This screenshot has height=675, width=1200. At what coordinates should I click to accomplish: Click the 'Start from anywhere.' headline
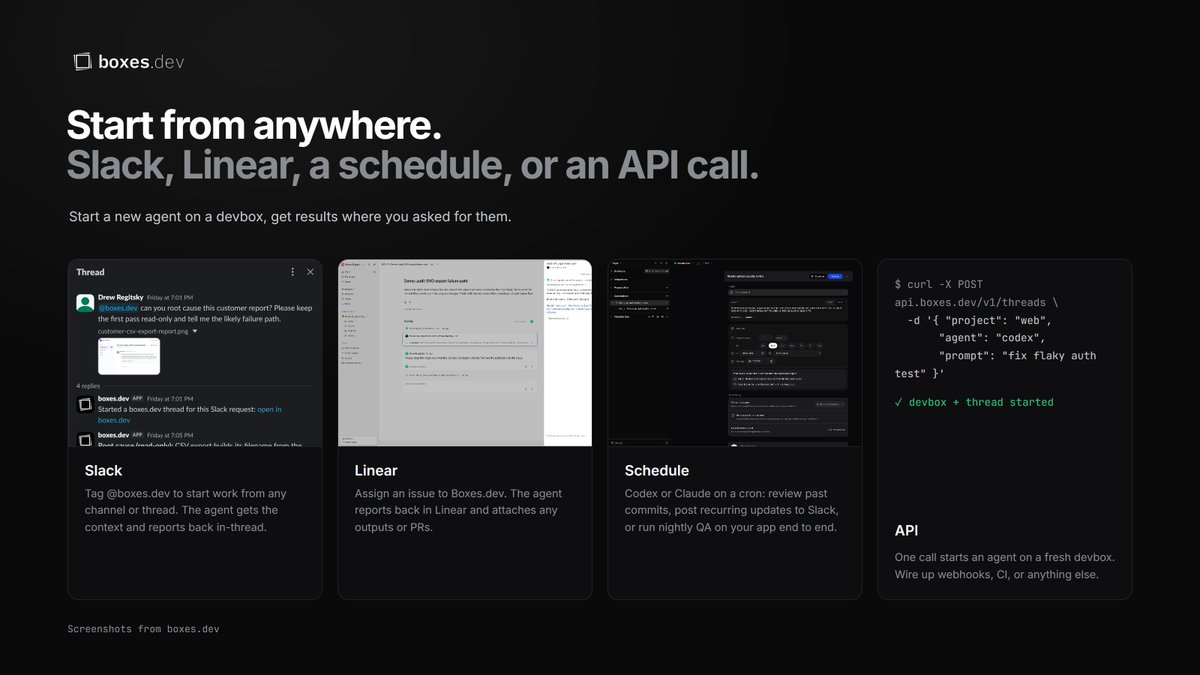[x=254, y=125]
